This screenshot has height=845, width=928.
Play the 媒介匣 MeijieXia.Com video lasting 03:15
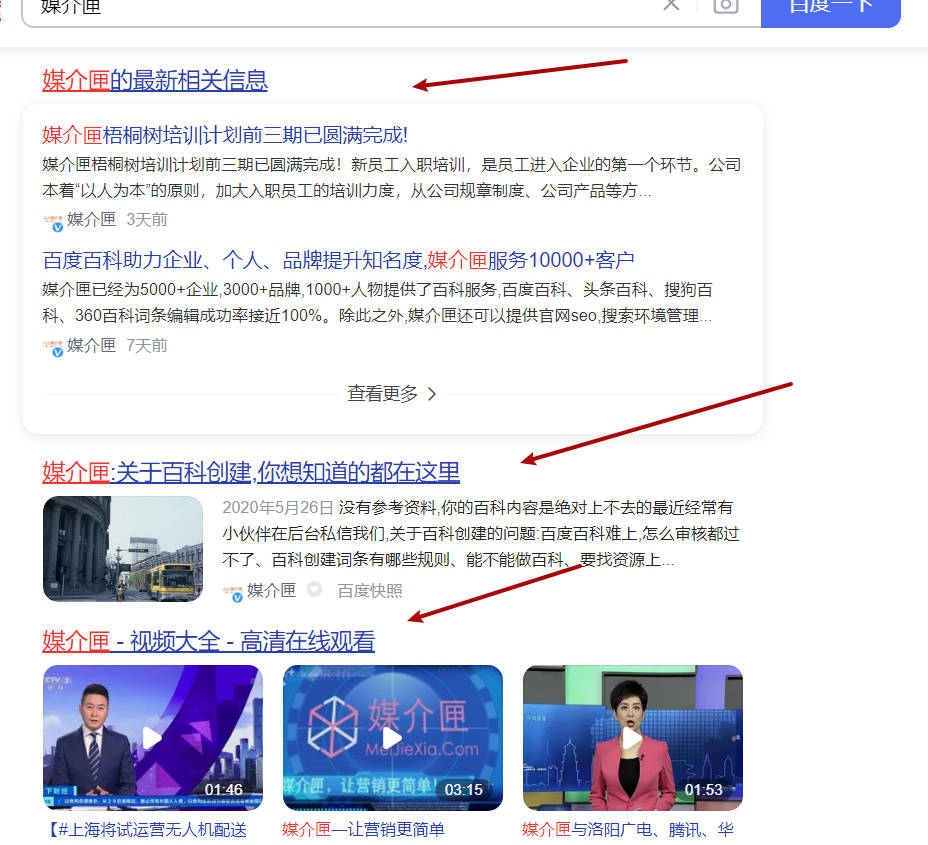pos(392,738)
